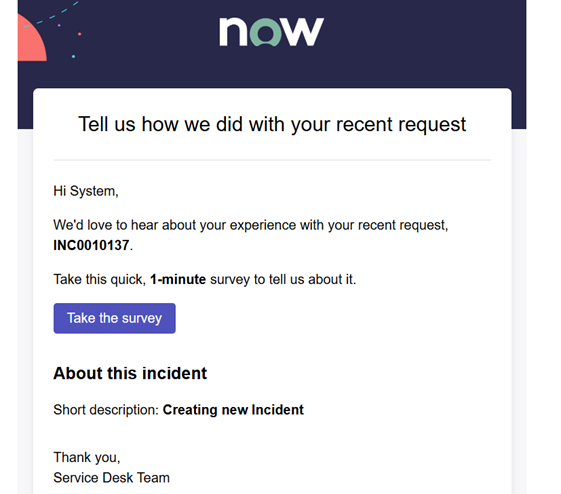
Task: Click the horizontal divider under the heading
Action: [272, 160]
